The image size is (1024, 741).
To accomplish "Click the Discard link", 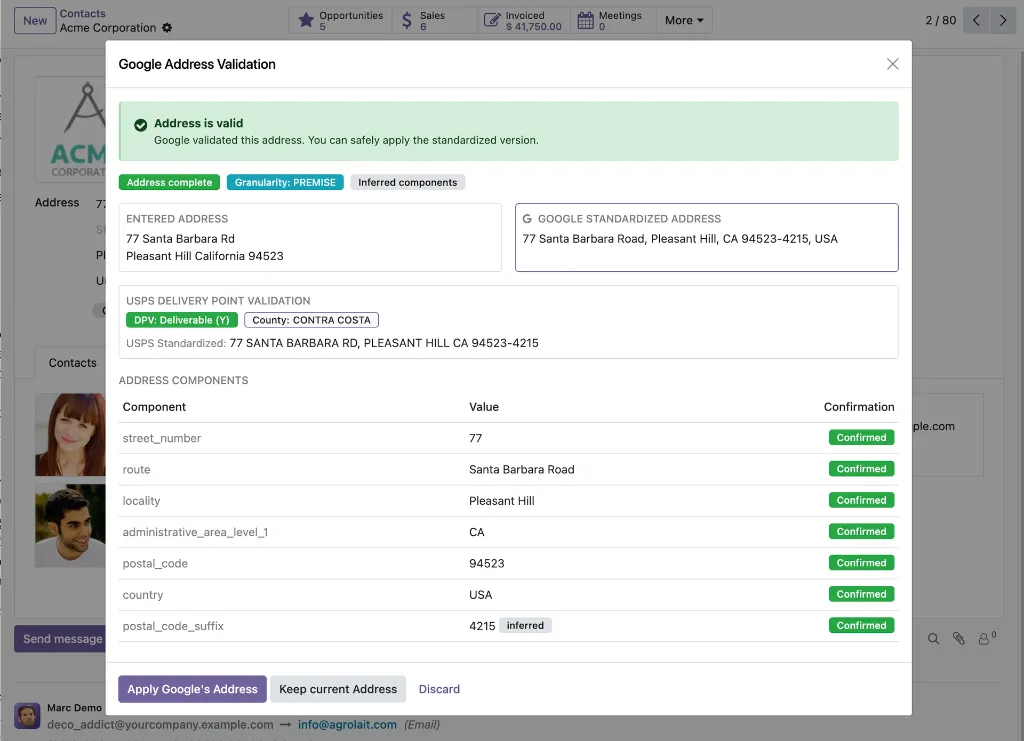I will (439, 689).
